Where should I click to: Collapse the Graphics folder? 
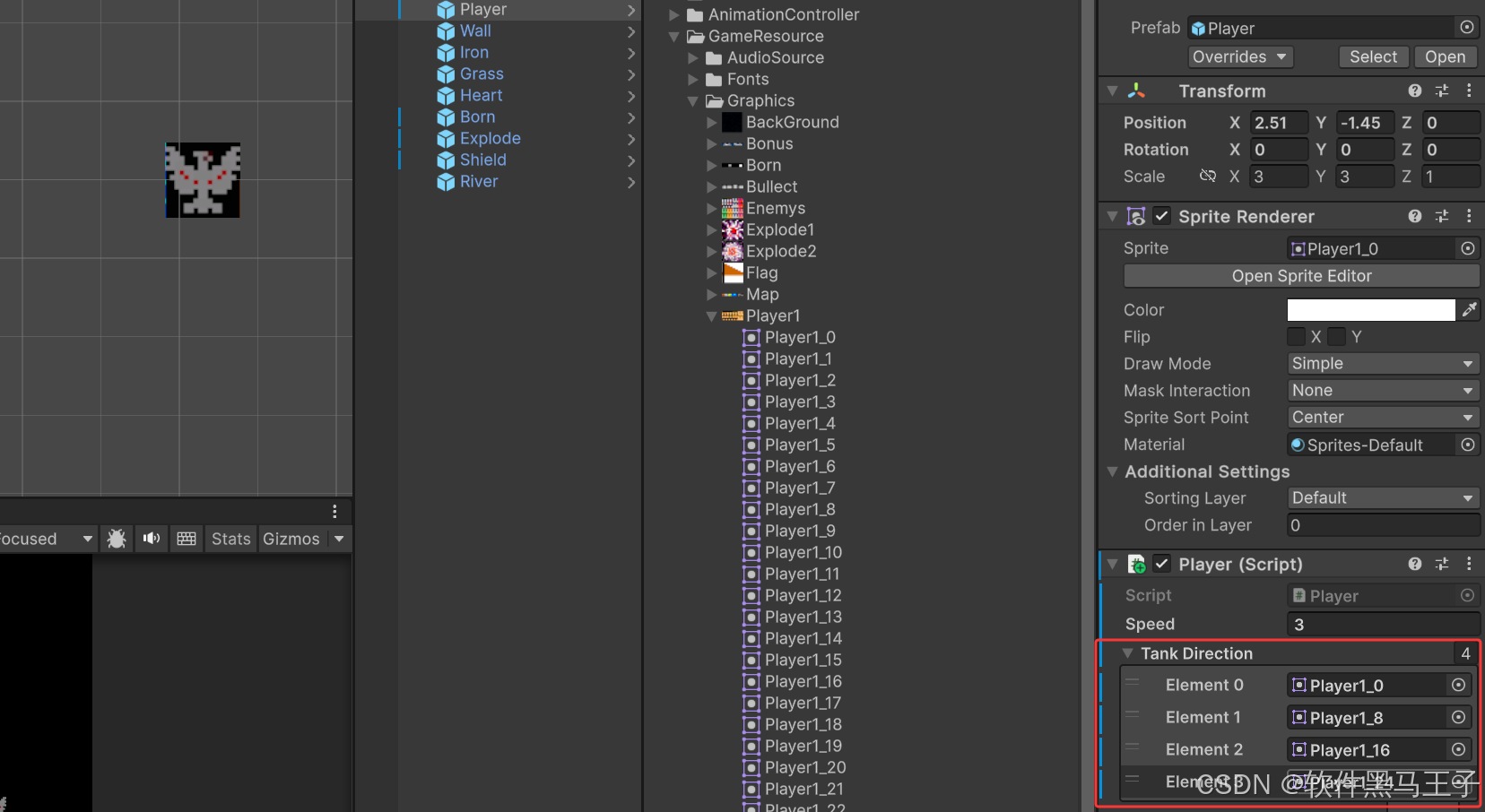click(692, 100)
